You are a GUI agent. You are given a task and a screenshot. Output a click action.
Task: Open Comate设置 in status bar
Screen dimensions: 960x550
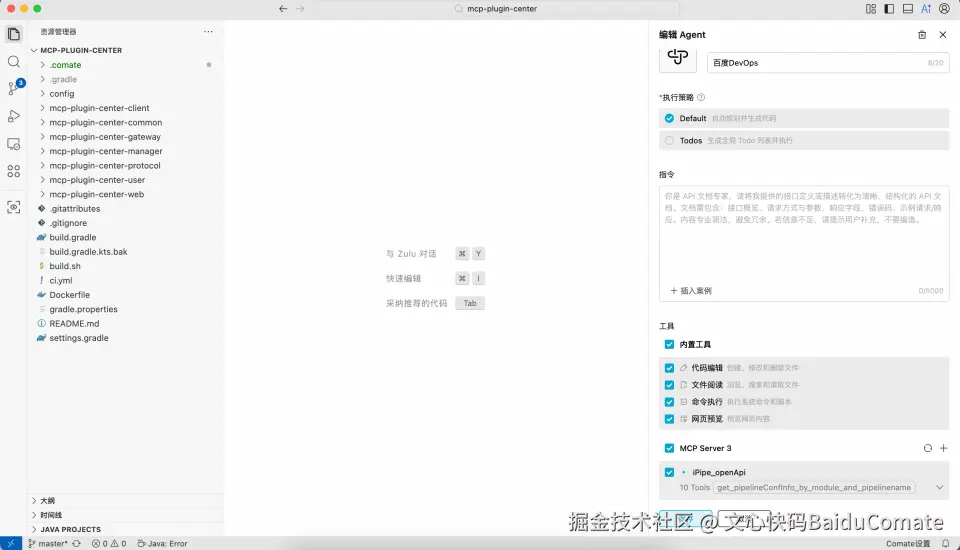[x=908, y=544]
